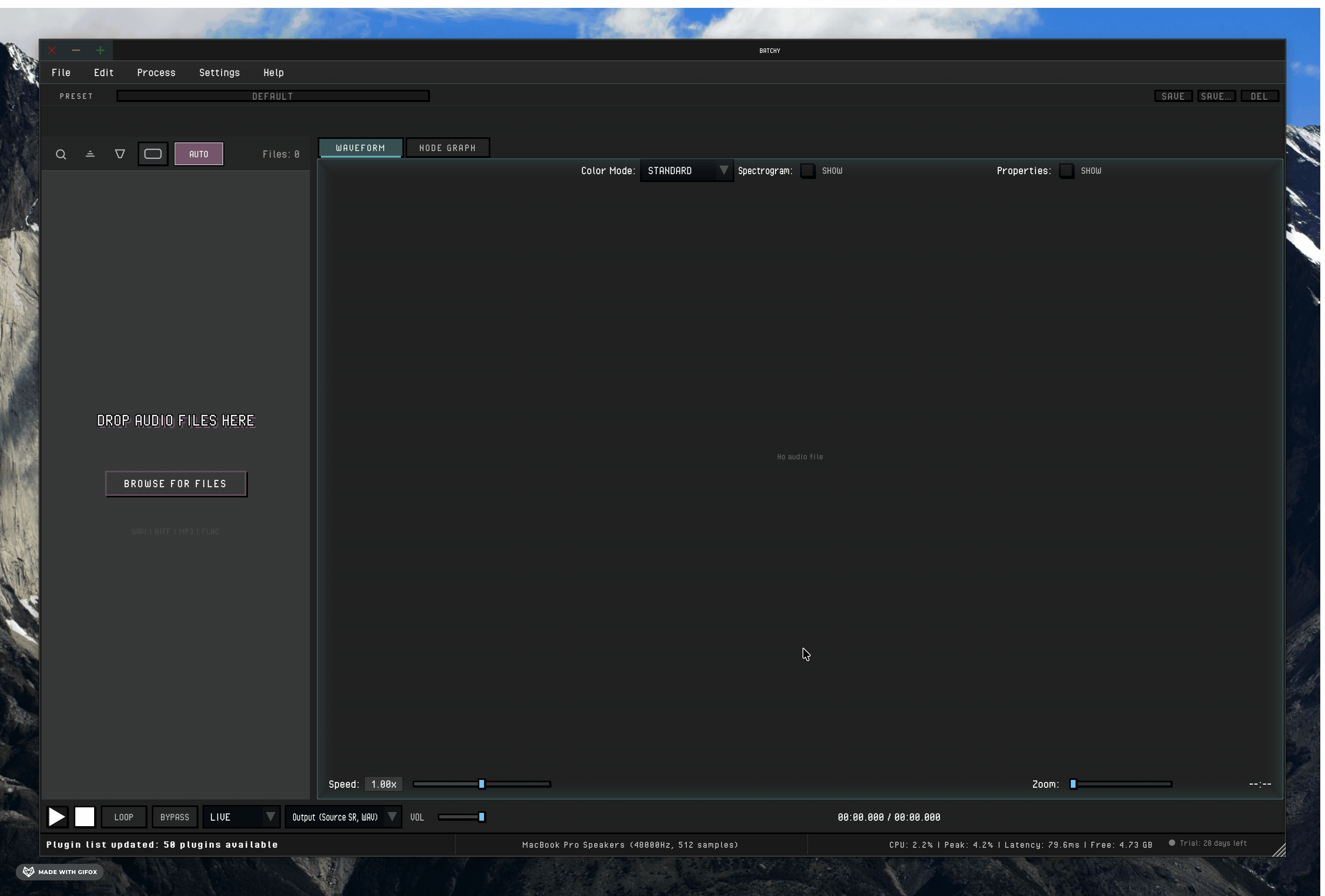
Task: Enable the AUTO mode toggle
Action: point(198,153)
